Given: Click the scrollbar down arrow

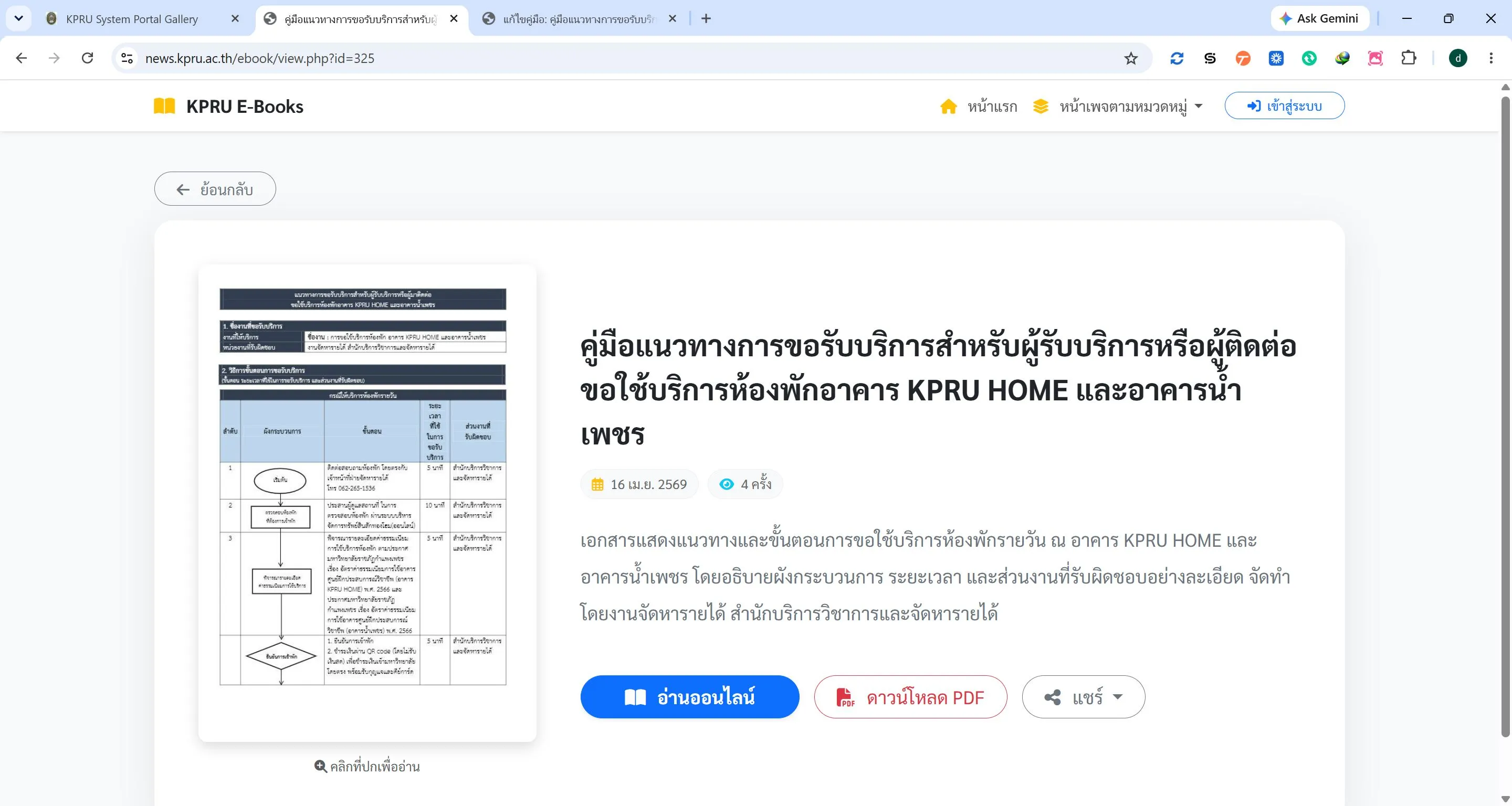Looking at the screenshot, I should 1506,799.
